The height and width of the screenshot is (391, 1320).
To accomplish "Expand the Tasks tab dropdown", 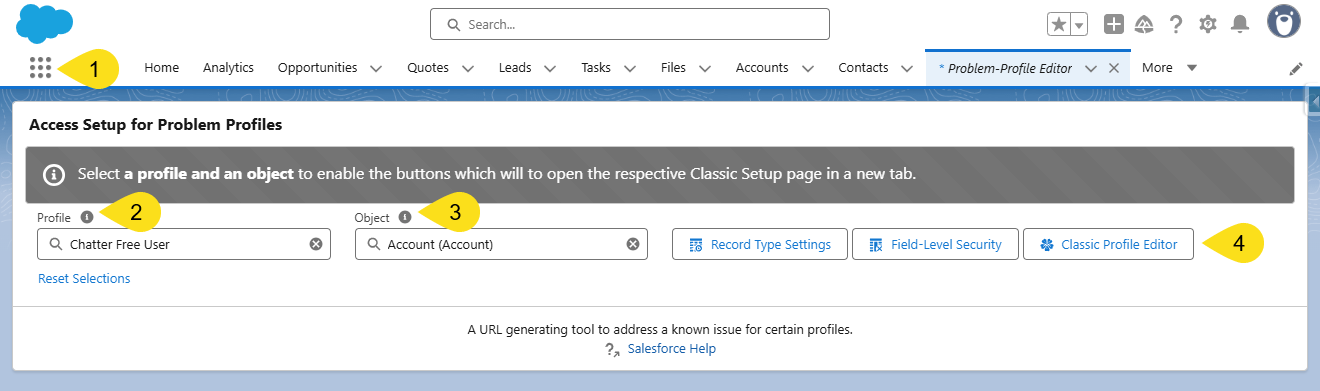I will pyautogui.click(x=630, y=69).
